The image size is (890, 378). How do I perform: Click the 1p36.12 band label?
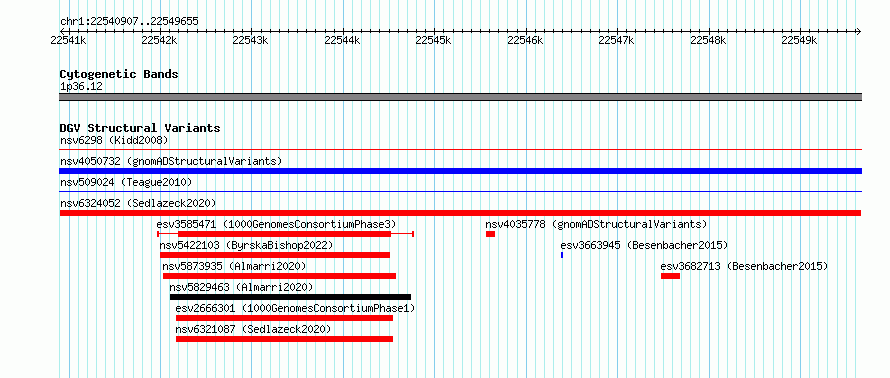coord(81,87)
